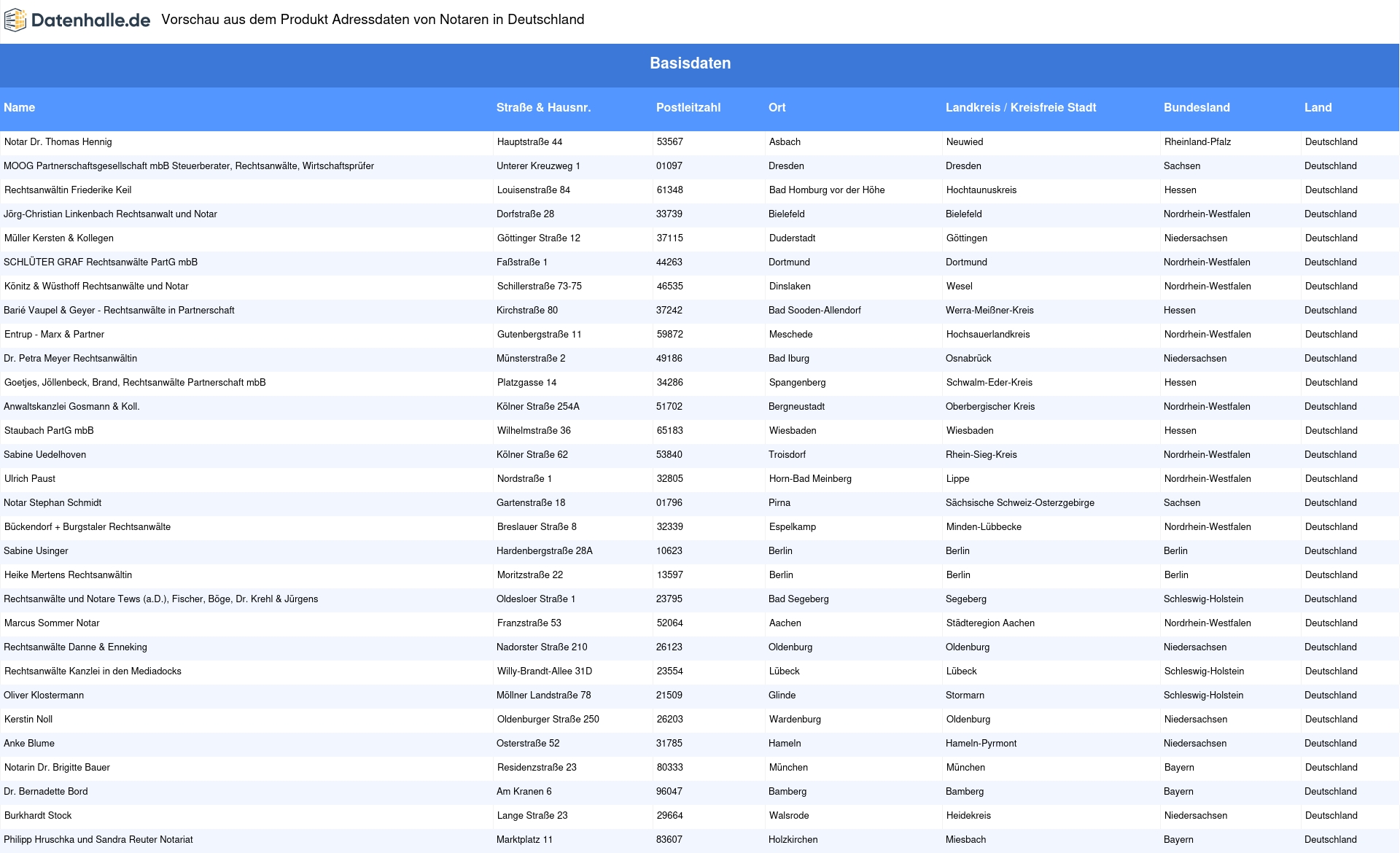
Task: Select the address Unterer Kreuzweg 1
Action: click(538, 166)
